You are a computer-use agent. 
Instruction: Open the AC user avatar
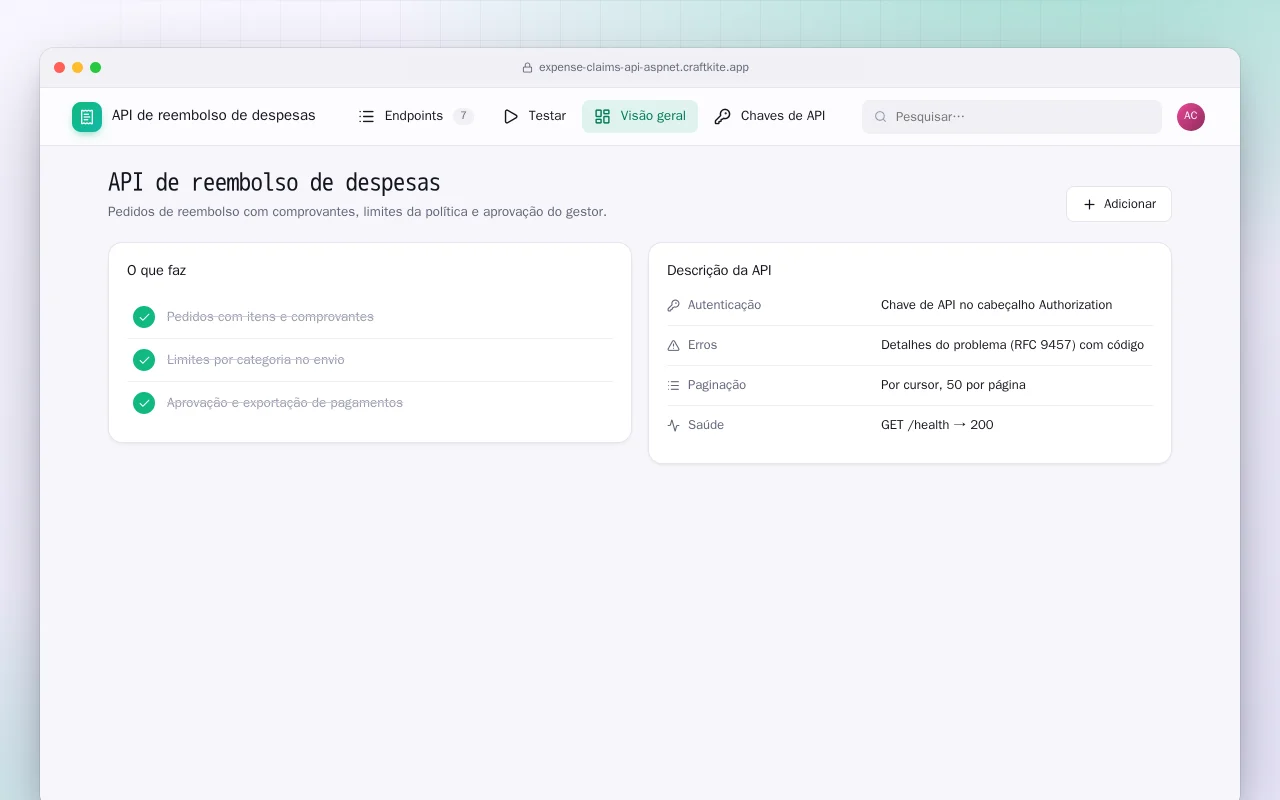click(1191, 117)
